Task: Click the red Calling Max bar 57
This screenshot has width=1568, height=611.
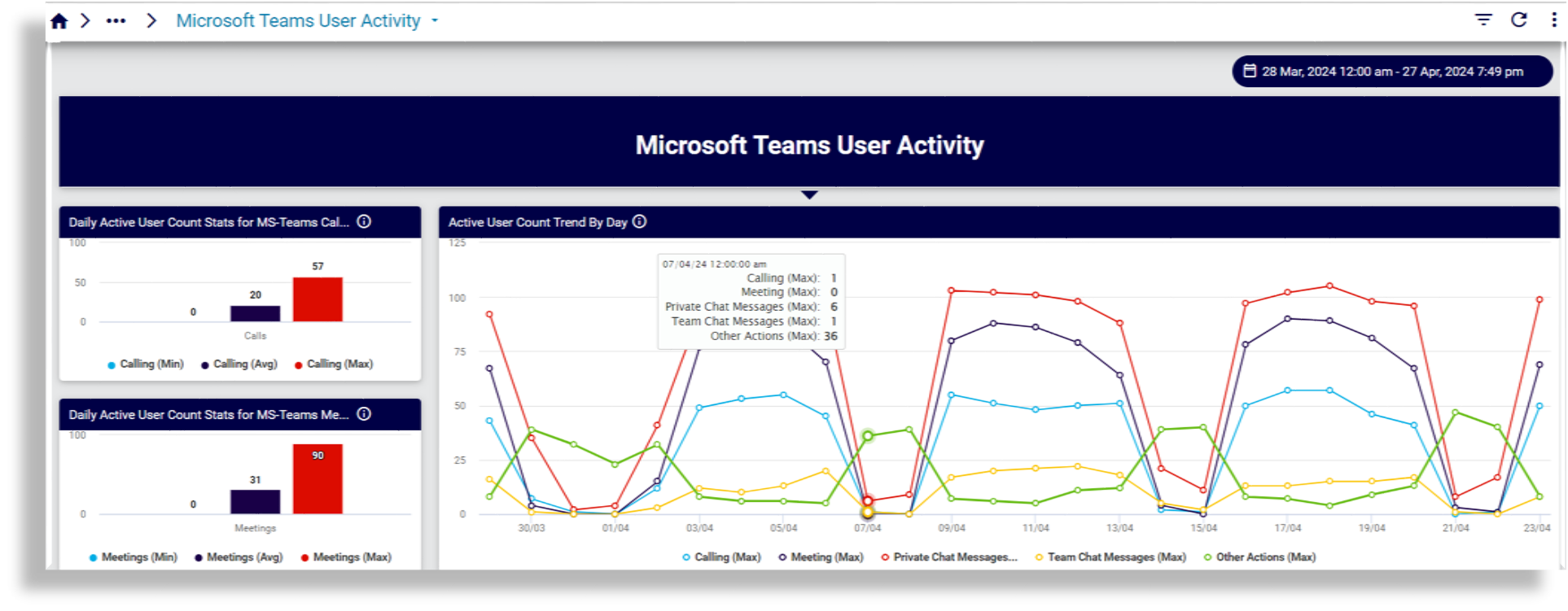Action: (318, 299)
